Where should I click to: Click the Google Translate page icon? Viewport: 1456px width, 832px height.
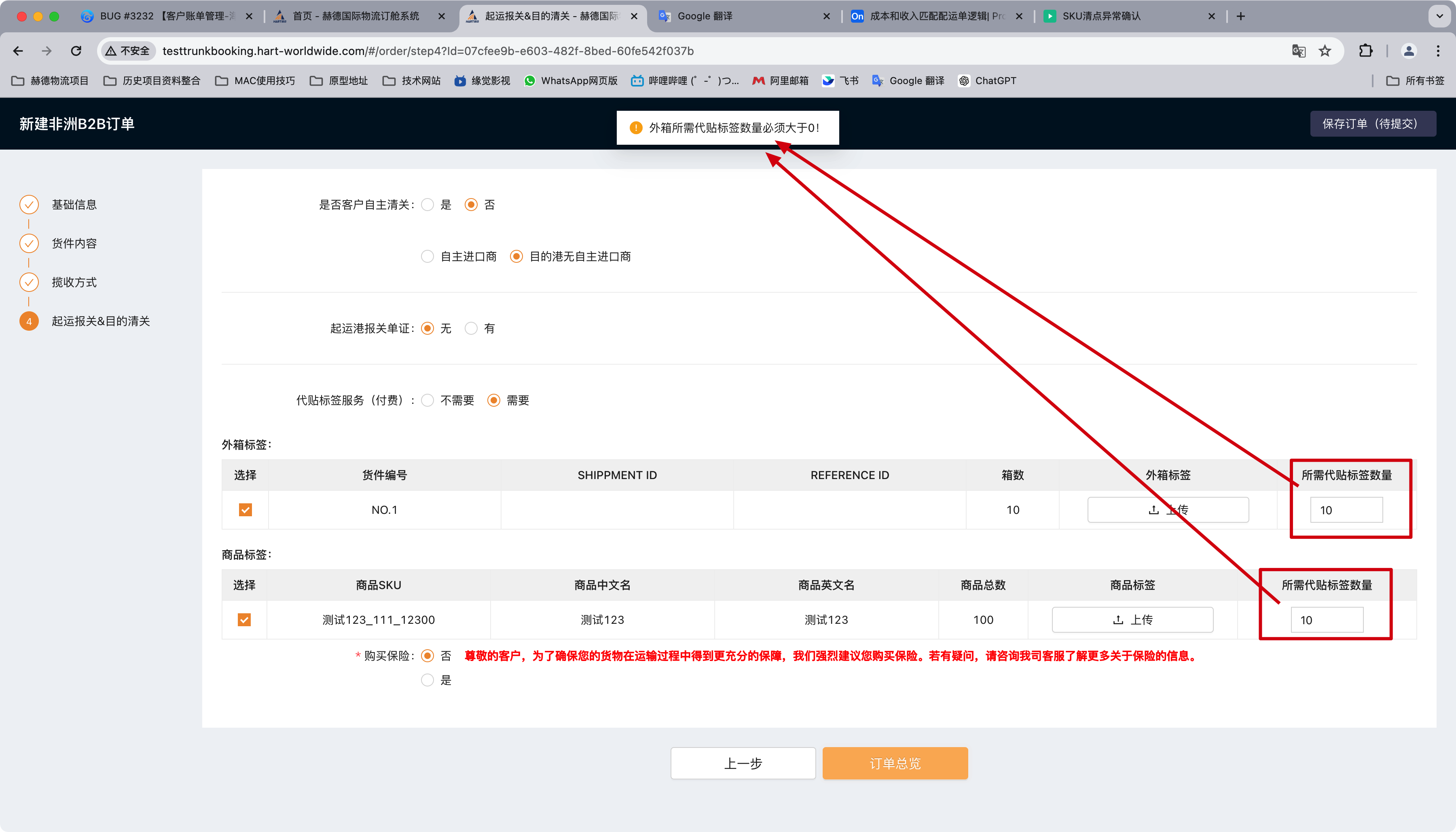pyautogui.click(x=1298, y=51)
